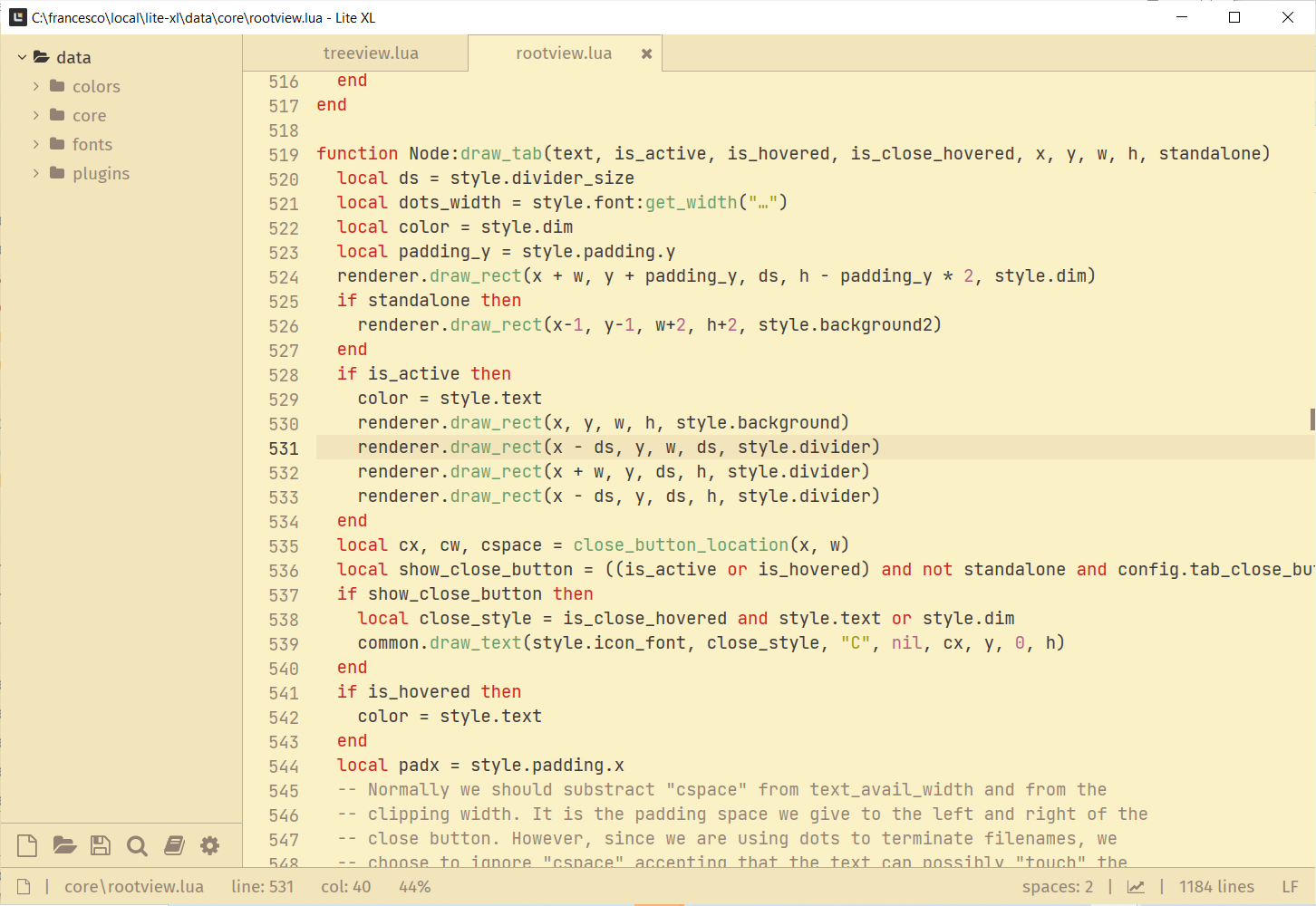This screenshot has height=906, width=1316.
Task: Click 'style.background2' on line 526
Action: coord(846,325)
